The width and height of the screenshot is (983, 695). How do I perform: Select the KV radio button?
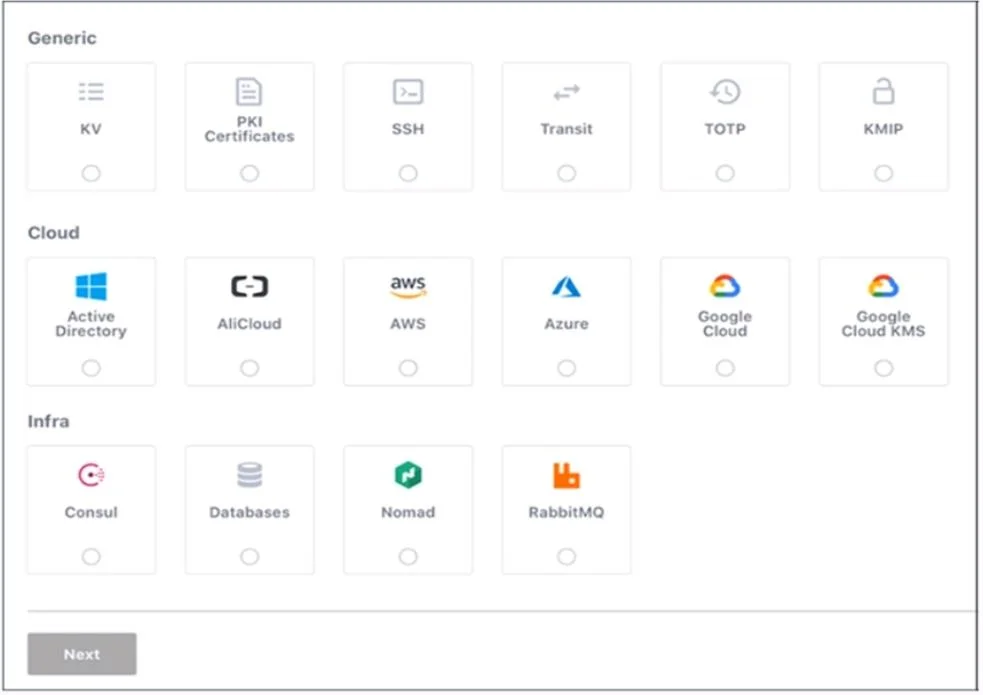[x=91, y=173]
